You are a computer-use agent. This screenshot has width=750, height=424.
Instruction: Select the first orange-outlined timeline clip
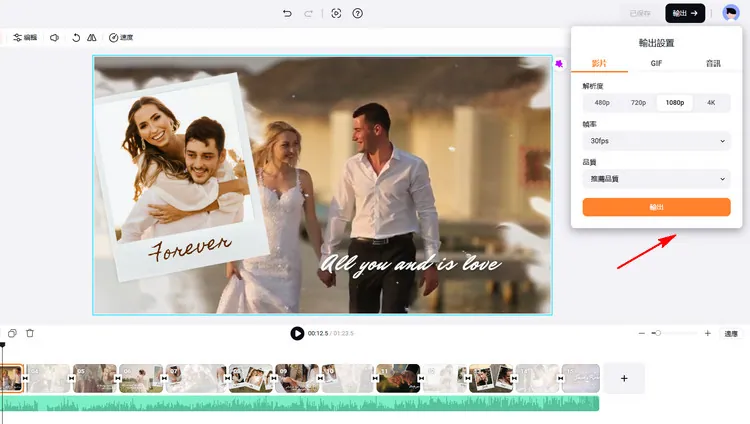click(11, 379)
